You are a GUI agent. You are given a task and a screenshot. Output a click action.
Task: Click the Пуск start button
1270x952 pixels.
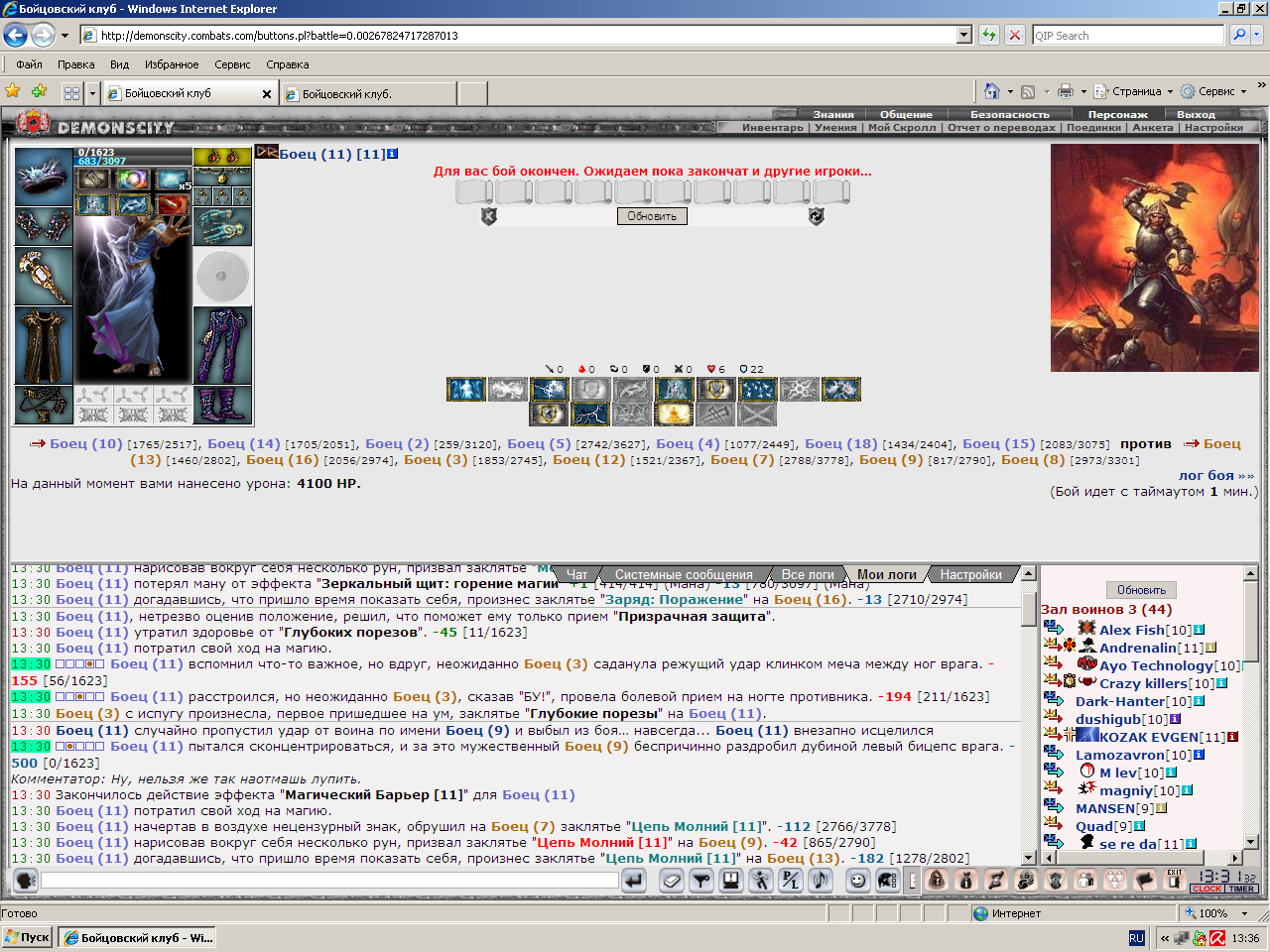27,937
